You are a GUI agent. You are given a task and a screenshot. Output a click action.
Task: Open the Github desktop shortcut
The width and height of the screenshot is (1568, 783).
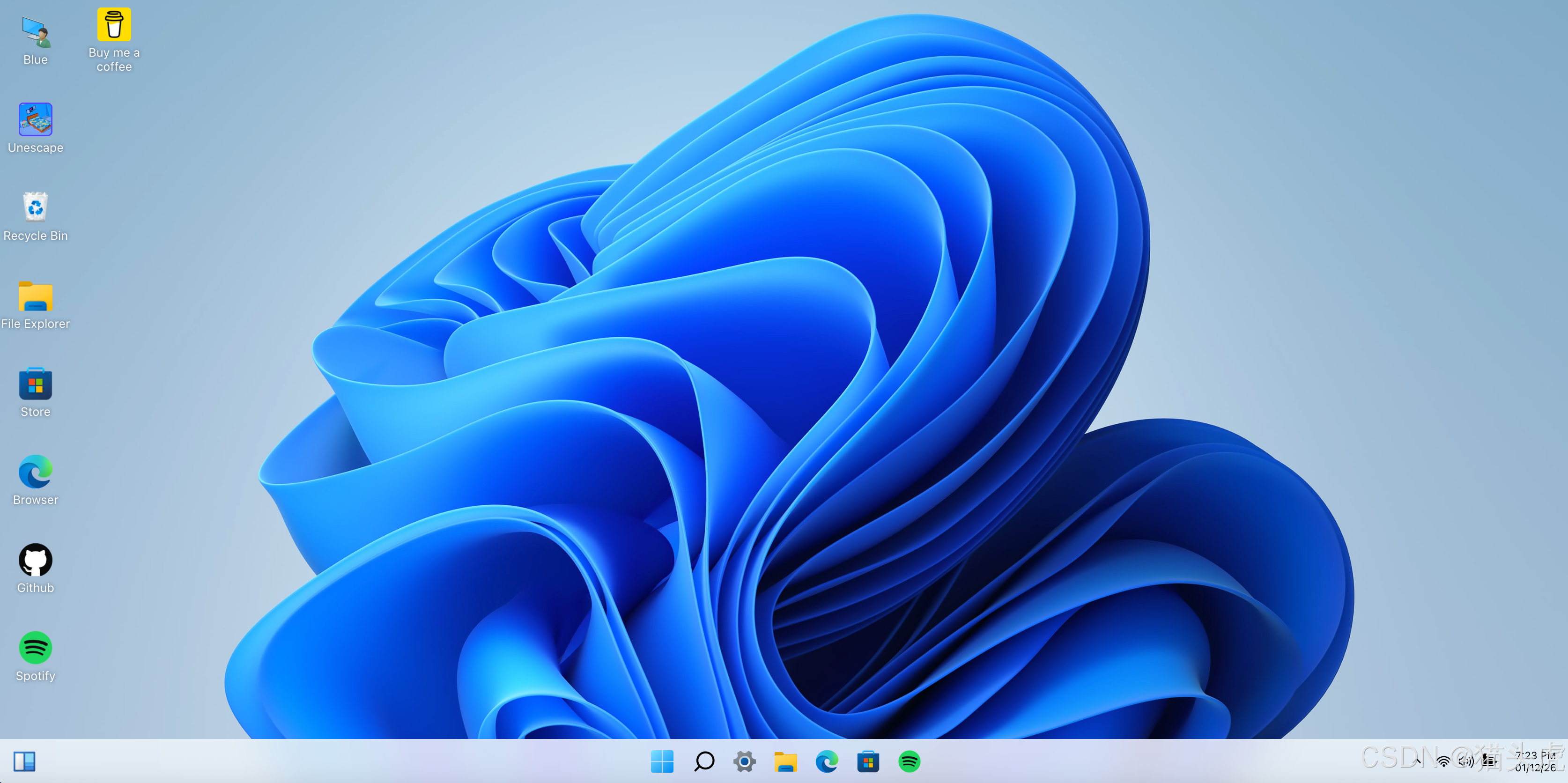coord(35,560)
